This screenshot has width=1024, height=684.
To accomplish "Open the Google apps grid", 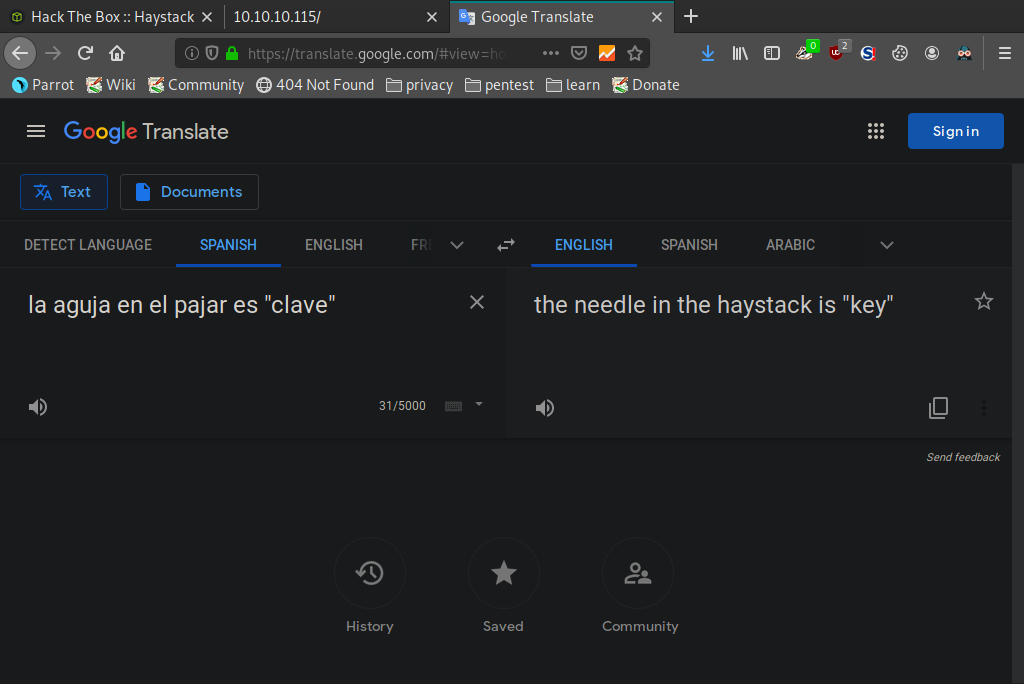I will [x=876, y=131].
